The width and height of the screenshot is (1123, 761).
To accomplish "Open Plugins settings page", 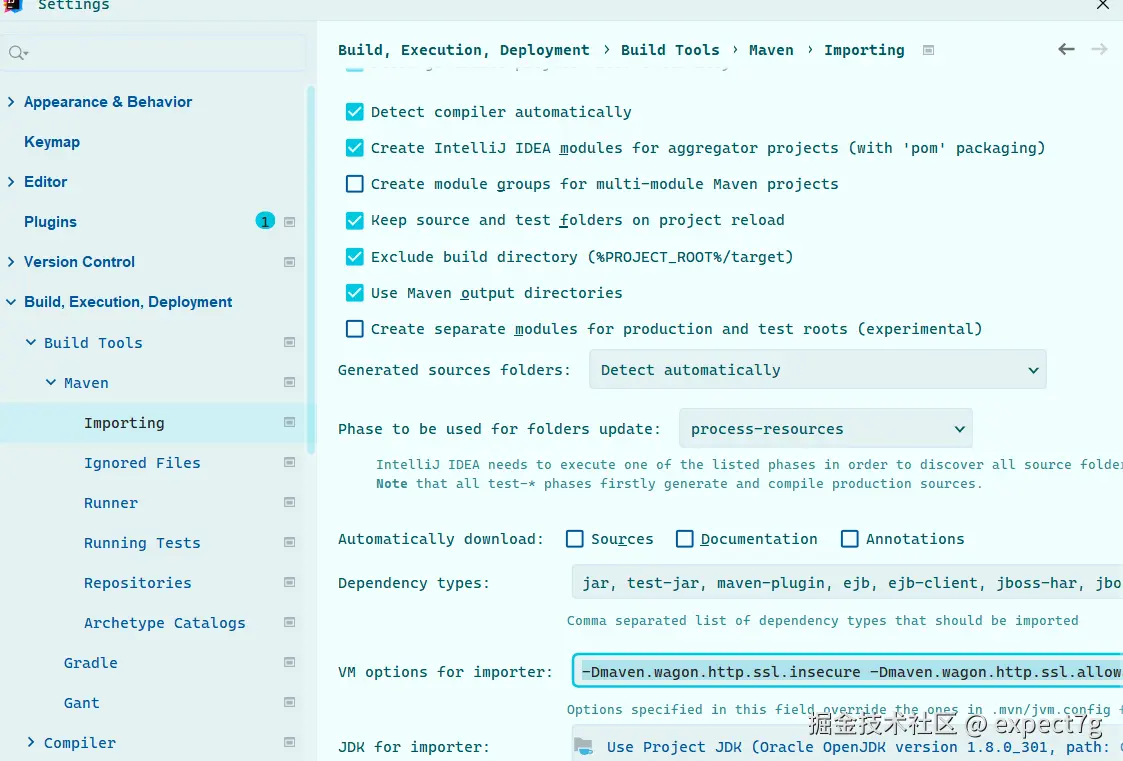I will (50, 222).
